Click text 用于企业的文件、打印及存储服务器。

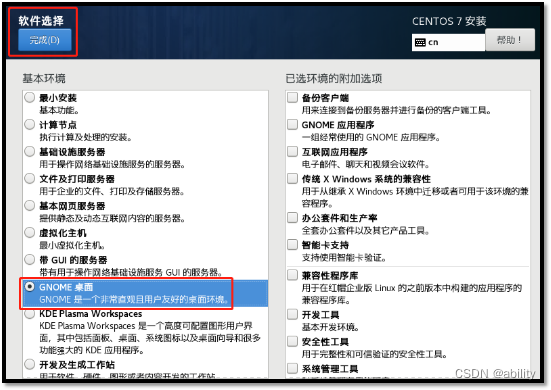112,191
